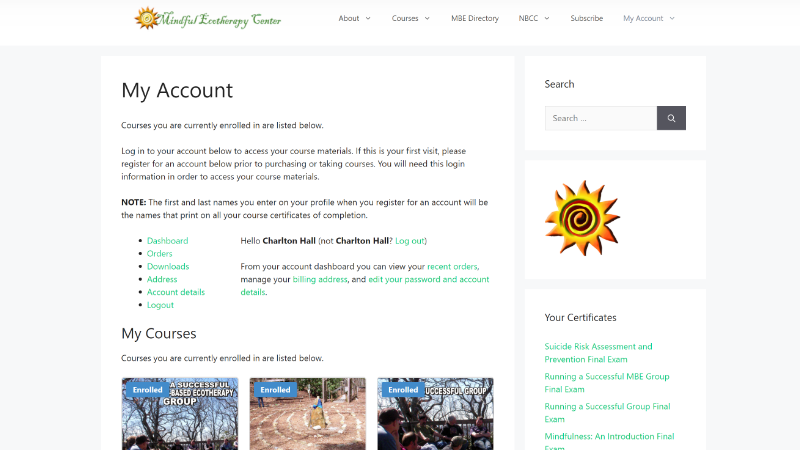Open Account details link
800x450 pixels.
click(x=176, y=292)
